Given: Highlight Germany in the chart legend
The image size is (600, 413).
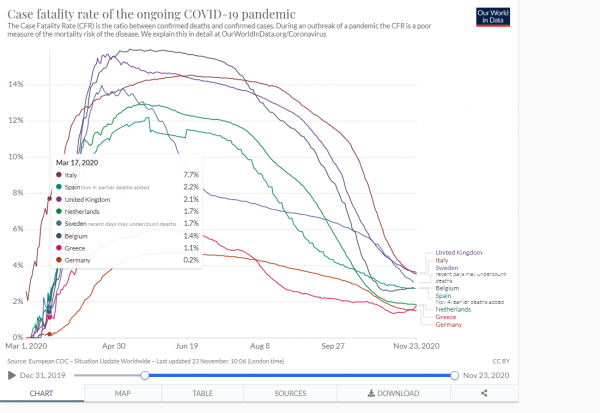Looking at the screenshot, I should pos(447,325).
